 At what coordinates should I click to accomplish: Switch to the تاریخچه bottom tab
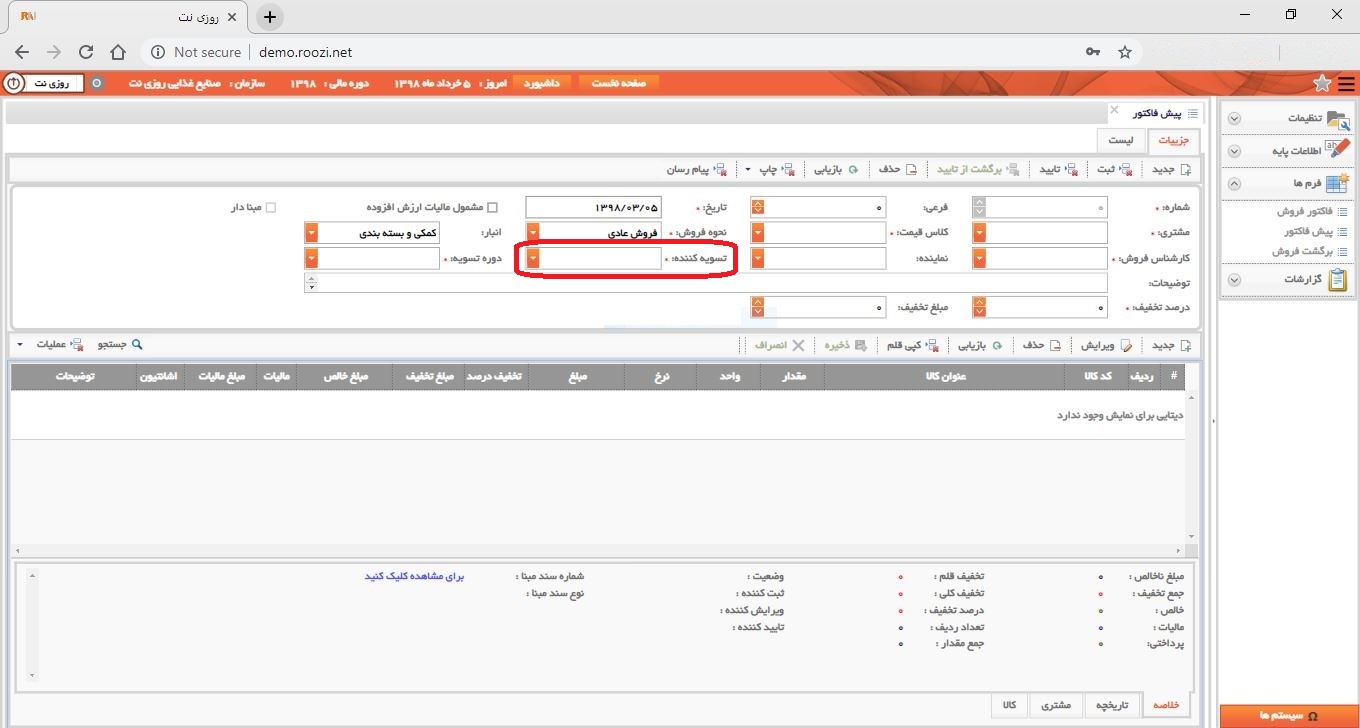[x=1111, y=705]
